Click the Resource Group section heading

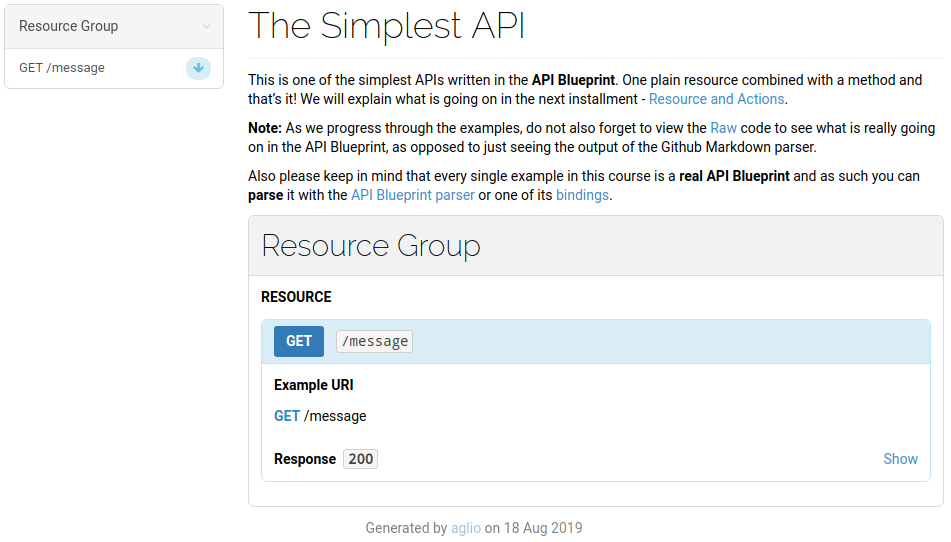click(371, 246)
